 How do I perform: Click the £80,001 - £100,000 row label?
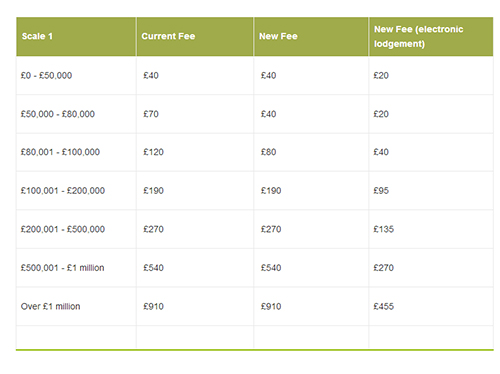(x=60, y=152)
